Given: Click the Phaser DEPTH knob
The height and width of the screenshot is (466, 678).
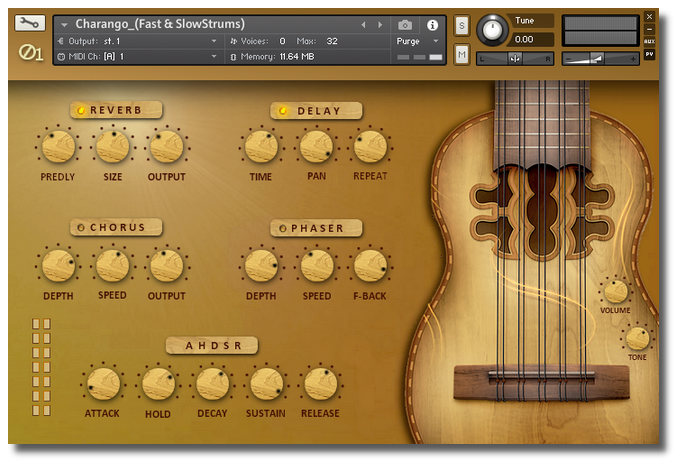Looking at the screenshot, I should point(261,265).
